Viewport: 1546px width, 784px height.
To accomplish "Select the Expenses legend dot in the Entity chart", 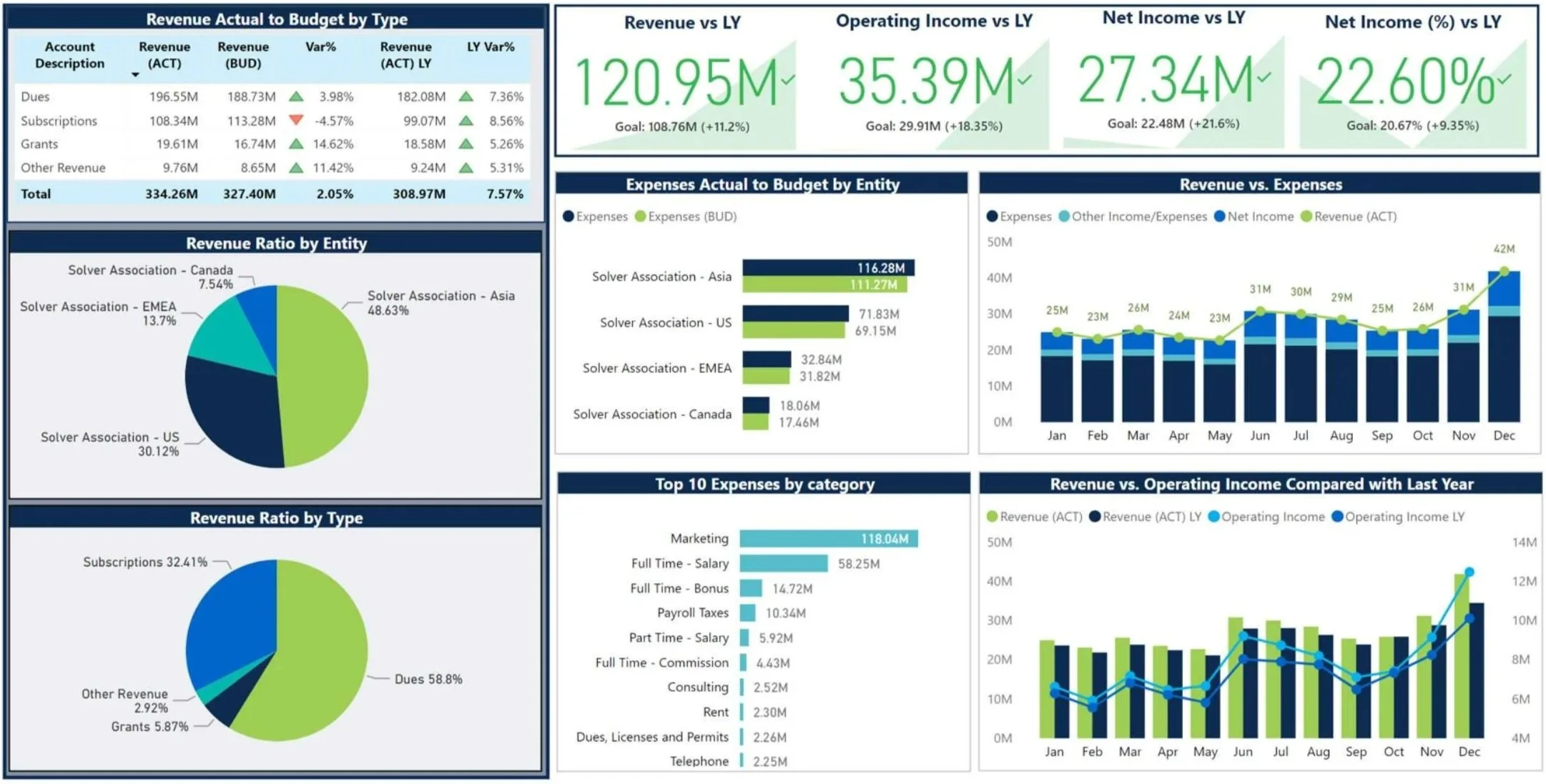I will coord(568,216).
